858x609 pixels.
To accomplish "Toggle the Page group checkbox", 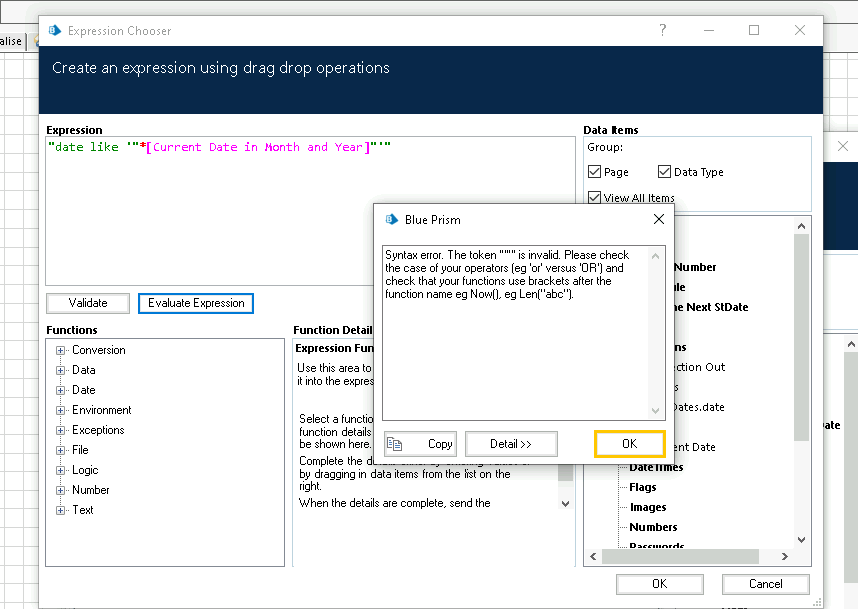I will (595, 172).
